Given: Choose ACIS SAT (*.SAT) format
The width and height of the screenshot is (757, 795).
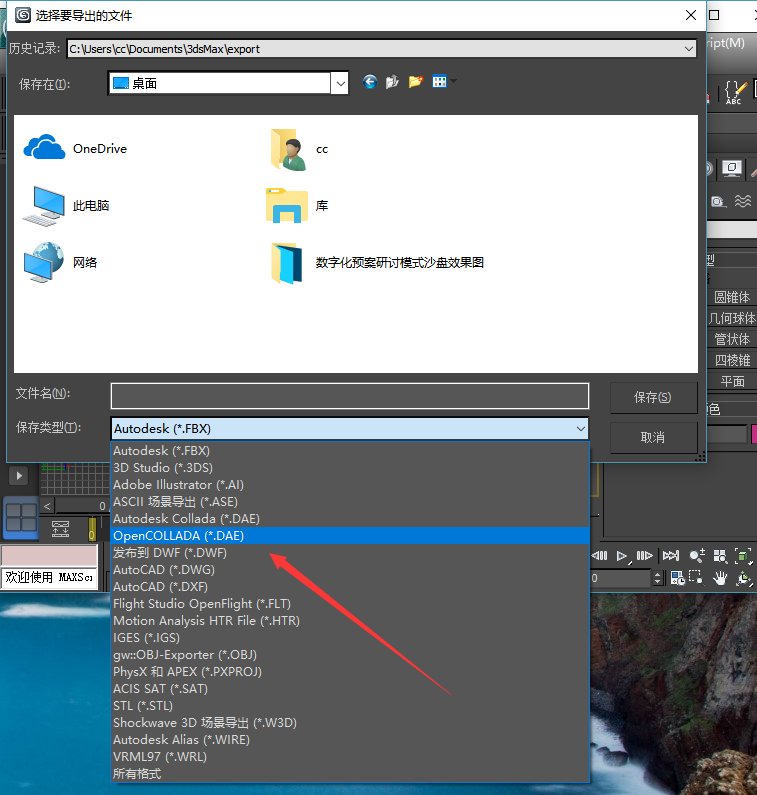Looking at the screenshot, I should [x=350, y=689].
